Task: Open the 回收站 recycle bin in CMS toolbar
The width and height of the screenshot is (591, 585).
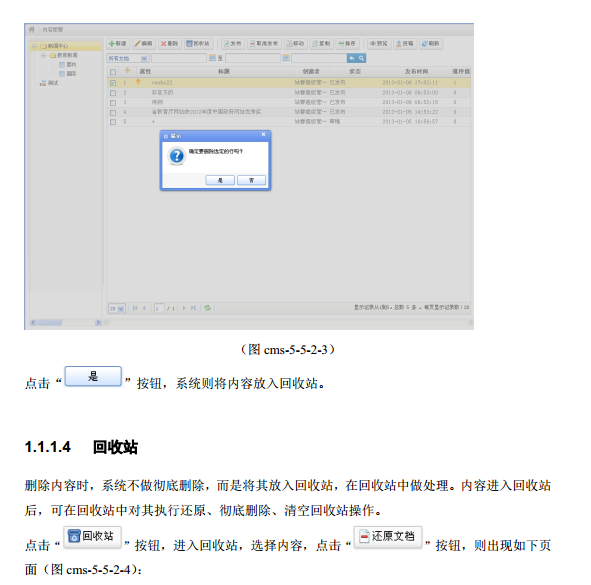Action: [x=198, y=44]
